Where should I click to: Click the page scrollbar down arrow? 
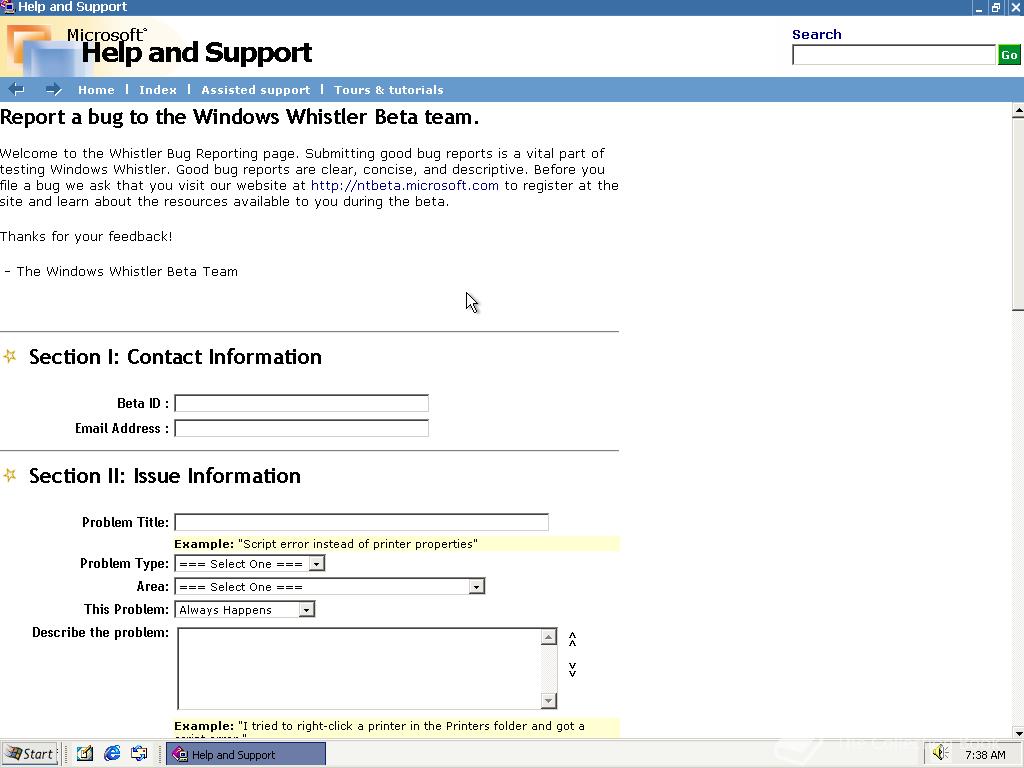[x=1017, y=731]
